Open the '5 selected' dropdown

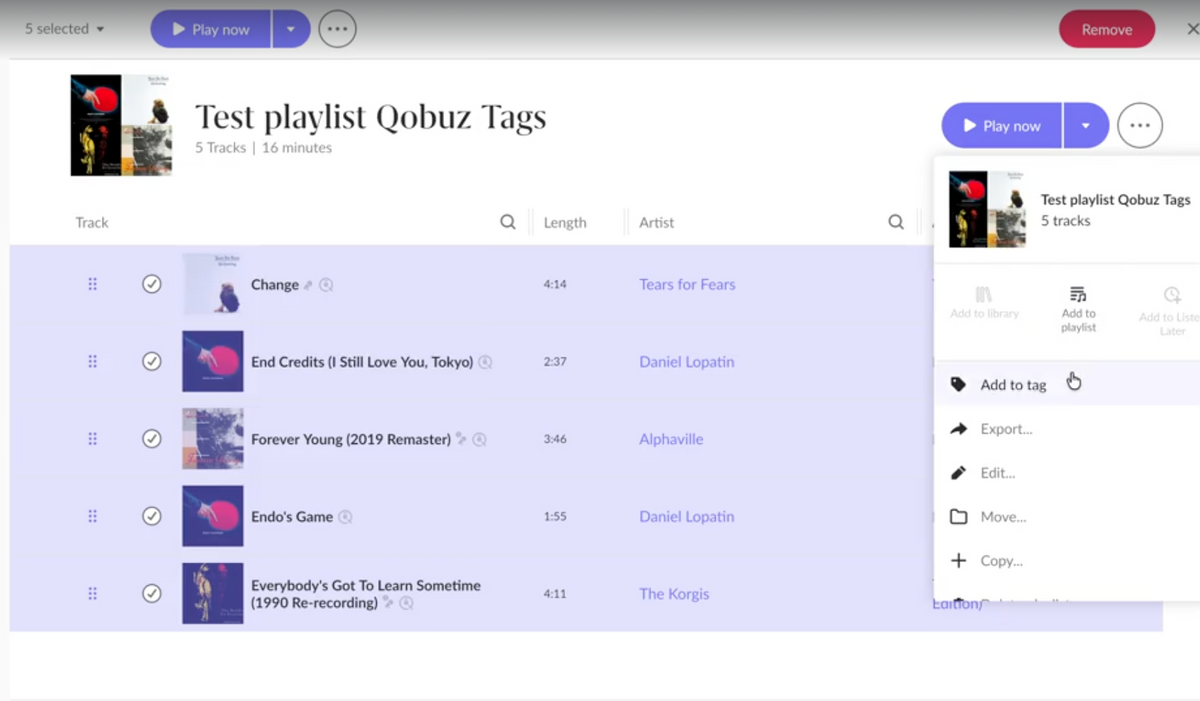coord(64,29)
